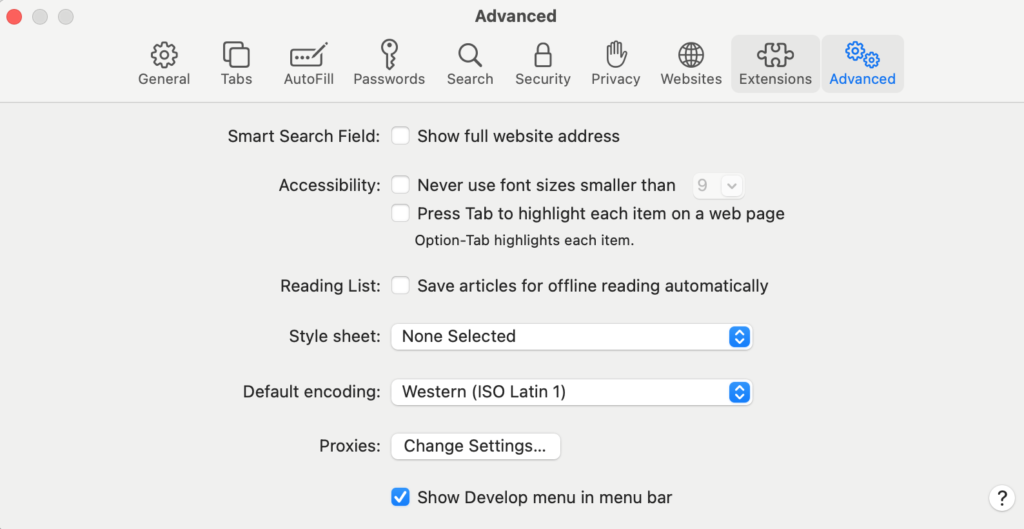Screen dimensions: 1024x529
Task: Open the minimum font size dropdown
Action: pos(718,185)
